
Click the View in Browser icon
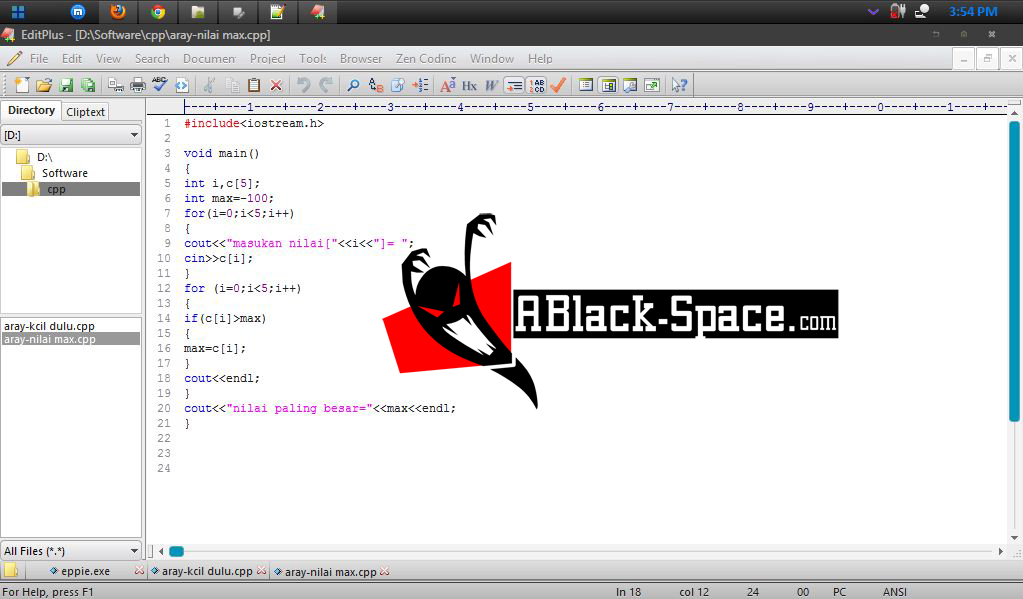(181, 85)
